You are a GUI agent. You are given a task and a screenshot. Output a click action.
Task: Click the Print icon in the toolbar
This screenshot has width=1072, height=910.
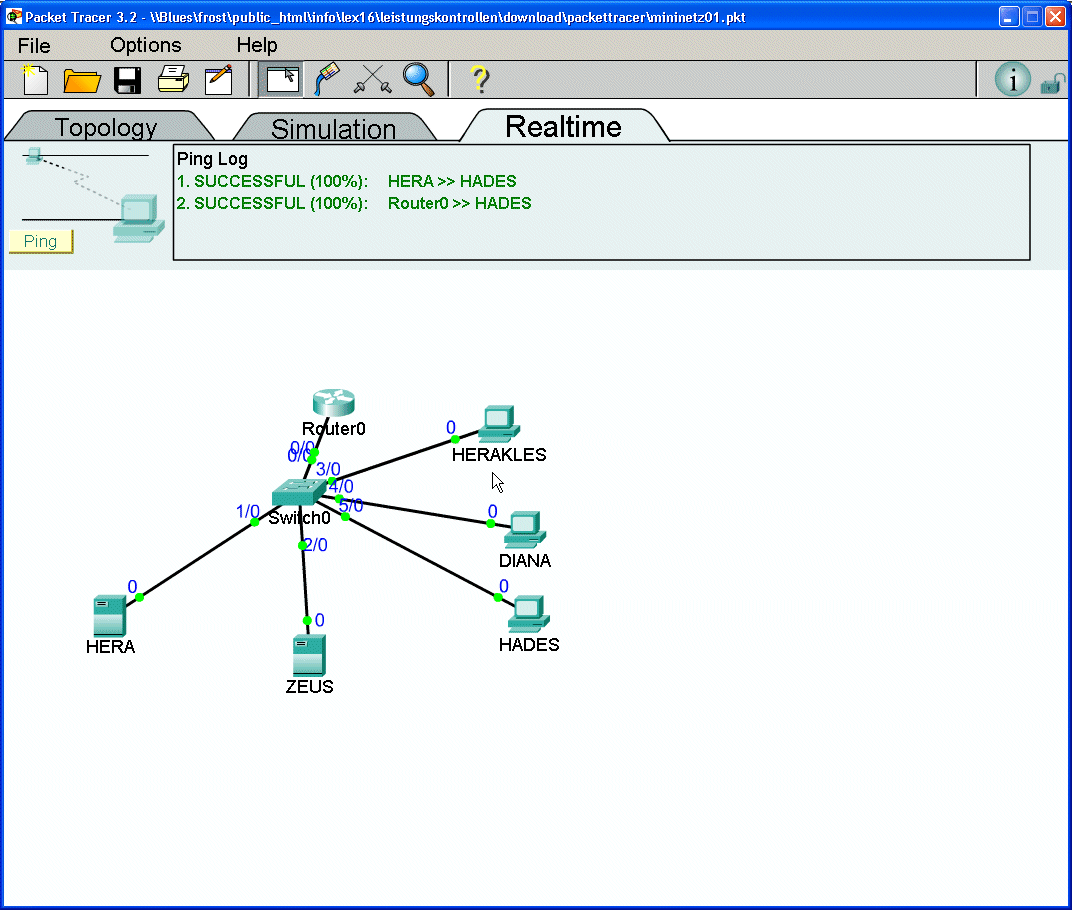click(173, 79)
